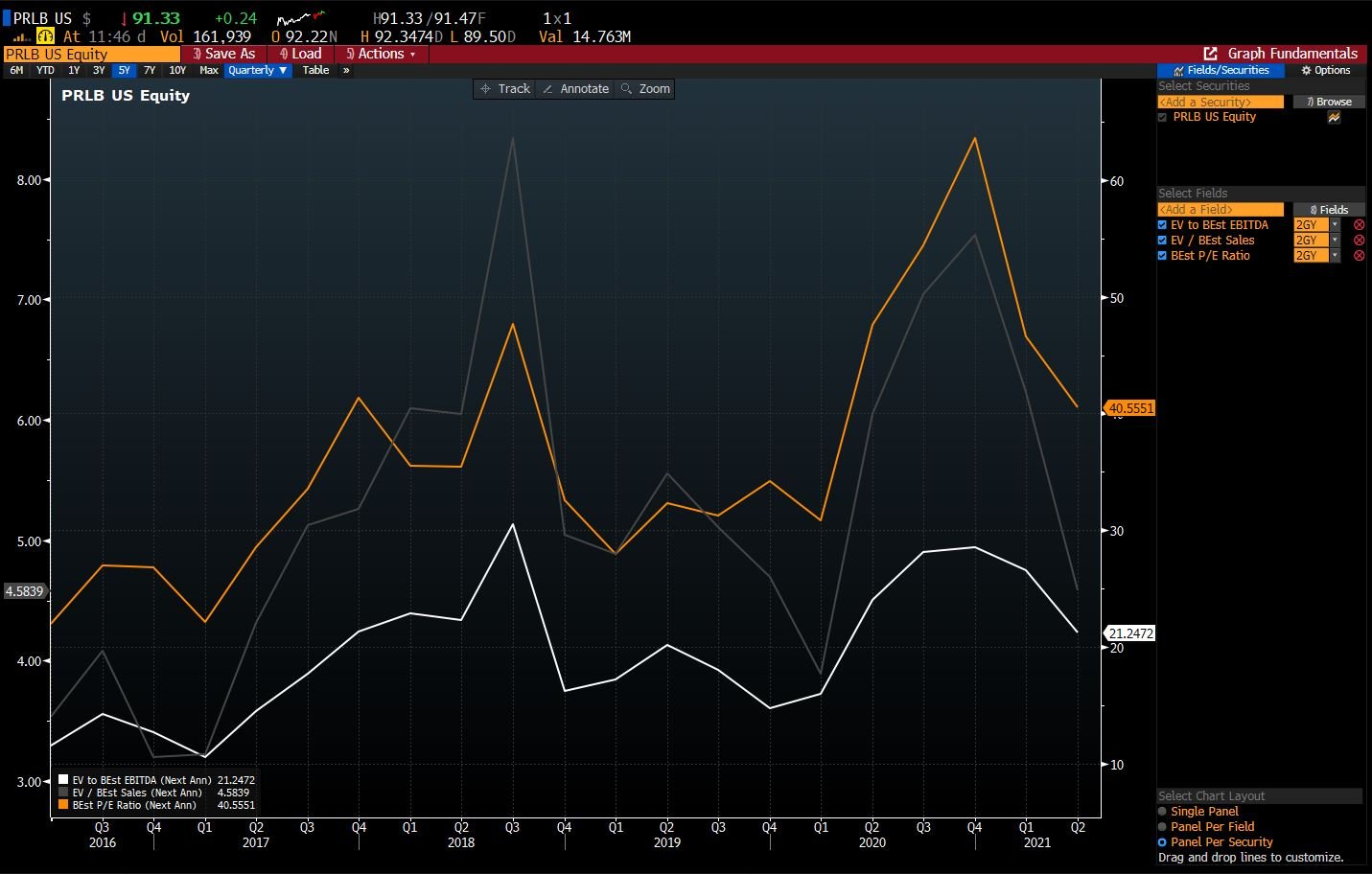Click the 21.2472 EBITDA value label on axis

click(x=1131, y=633)
